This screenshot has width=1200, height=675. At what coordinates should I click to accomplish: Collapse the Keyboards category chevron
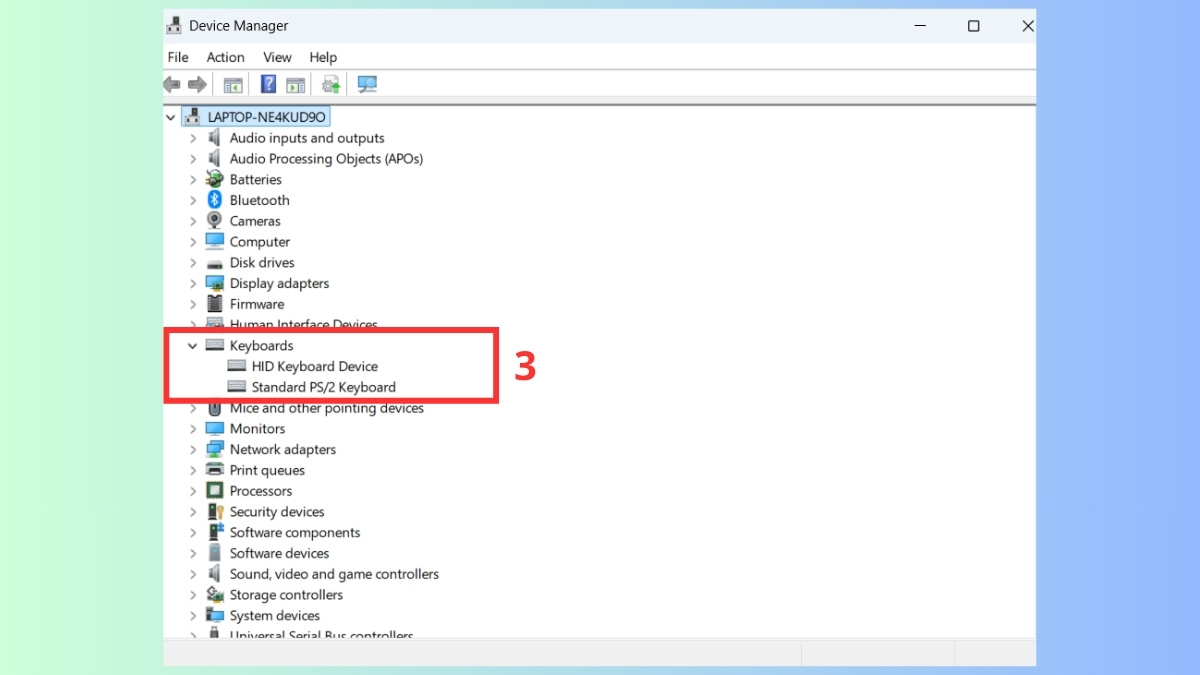pos(193,346)
